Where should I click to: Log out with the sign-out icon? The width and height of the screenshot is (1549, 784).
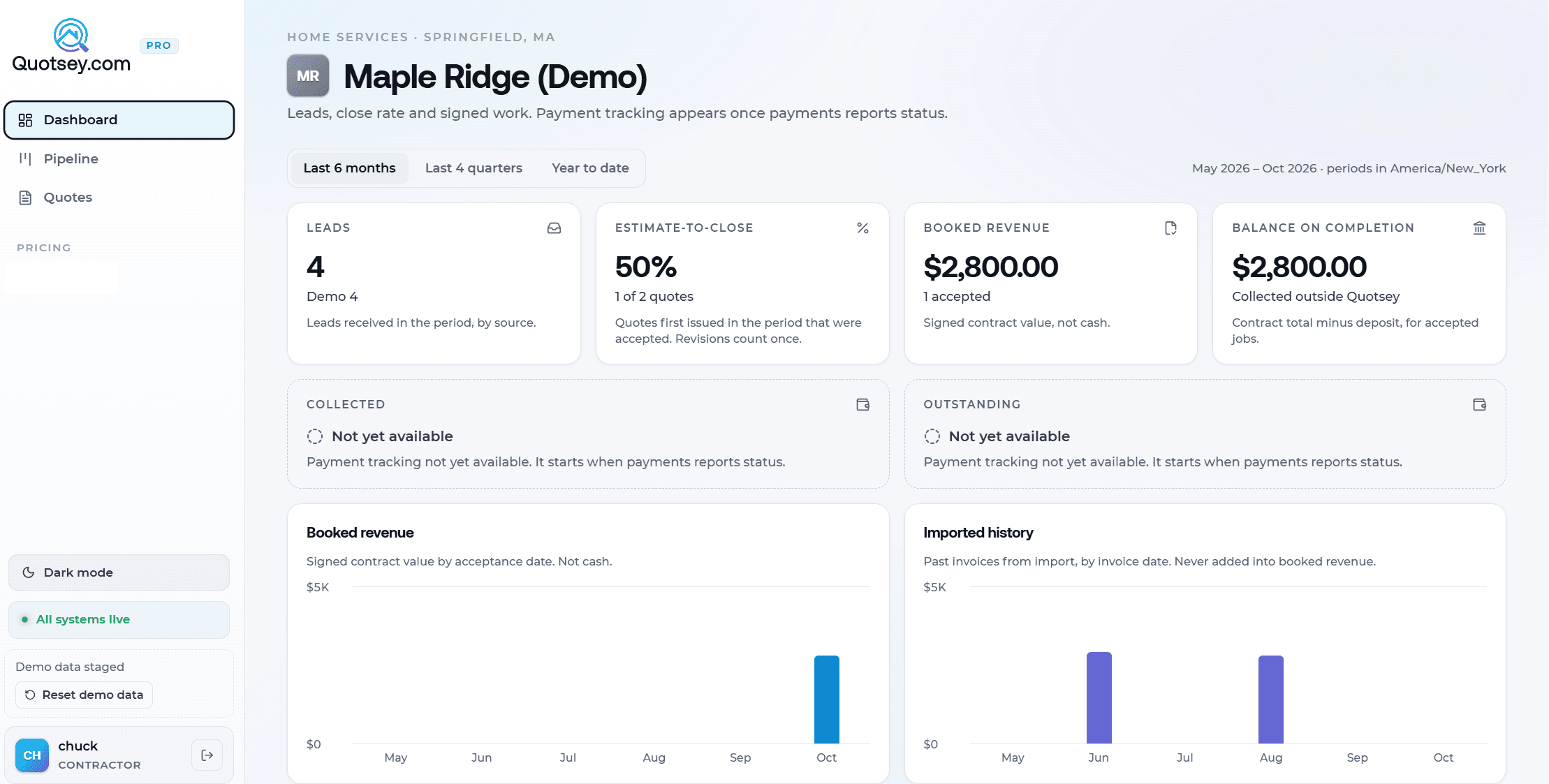(207, 755)
